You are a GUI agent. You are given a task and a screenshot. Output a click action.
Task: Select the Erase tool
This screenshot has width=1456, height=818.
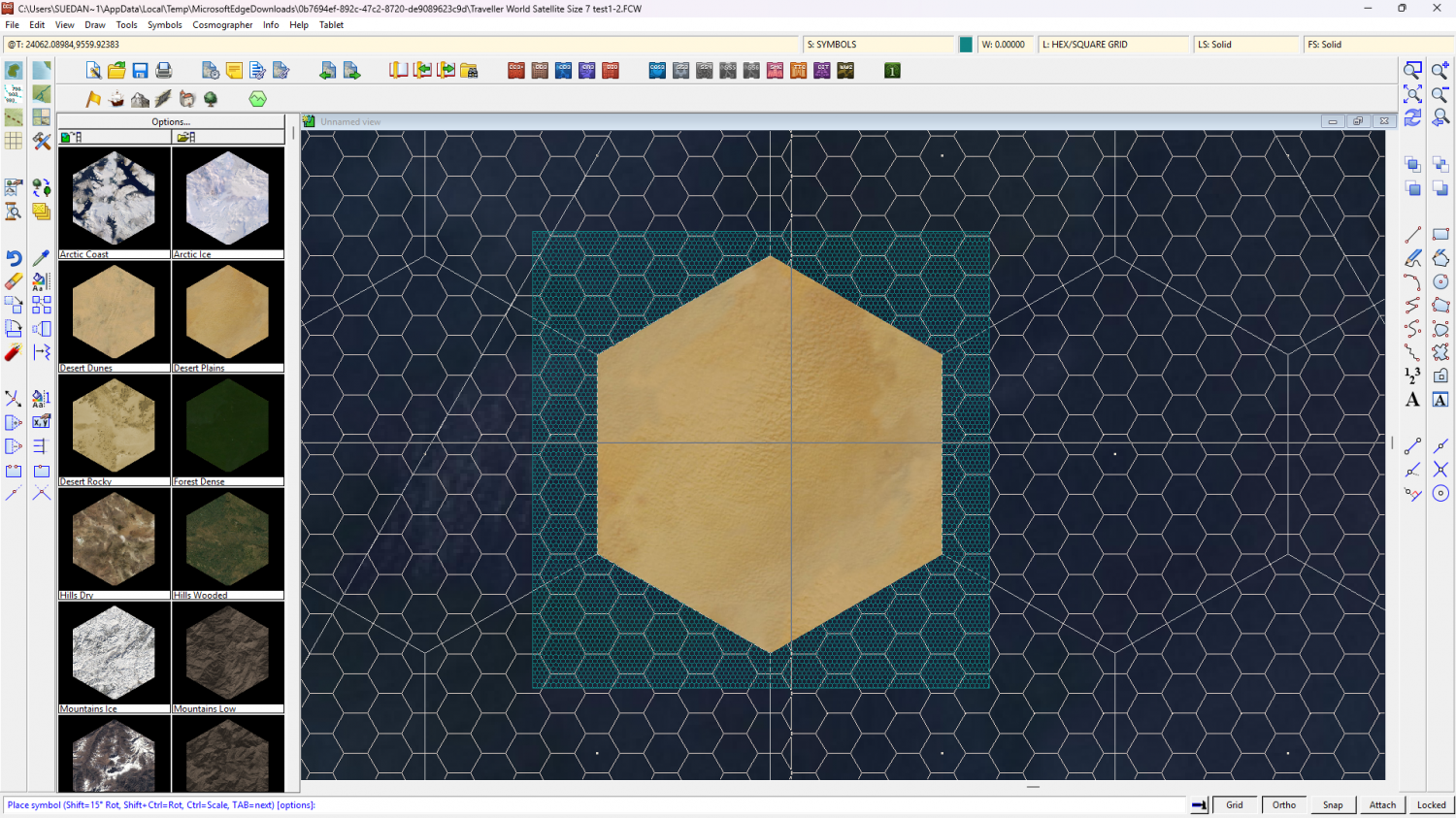14,281
